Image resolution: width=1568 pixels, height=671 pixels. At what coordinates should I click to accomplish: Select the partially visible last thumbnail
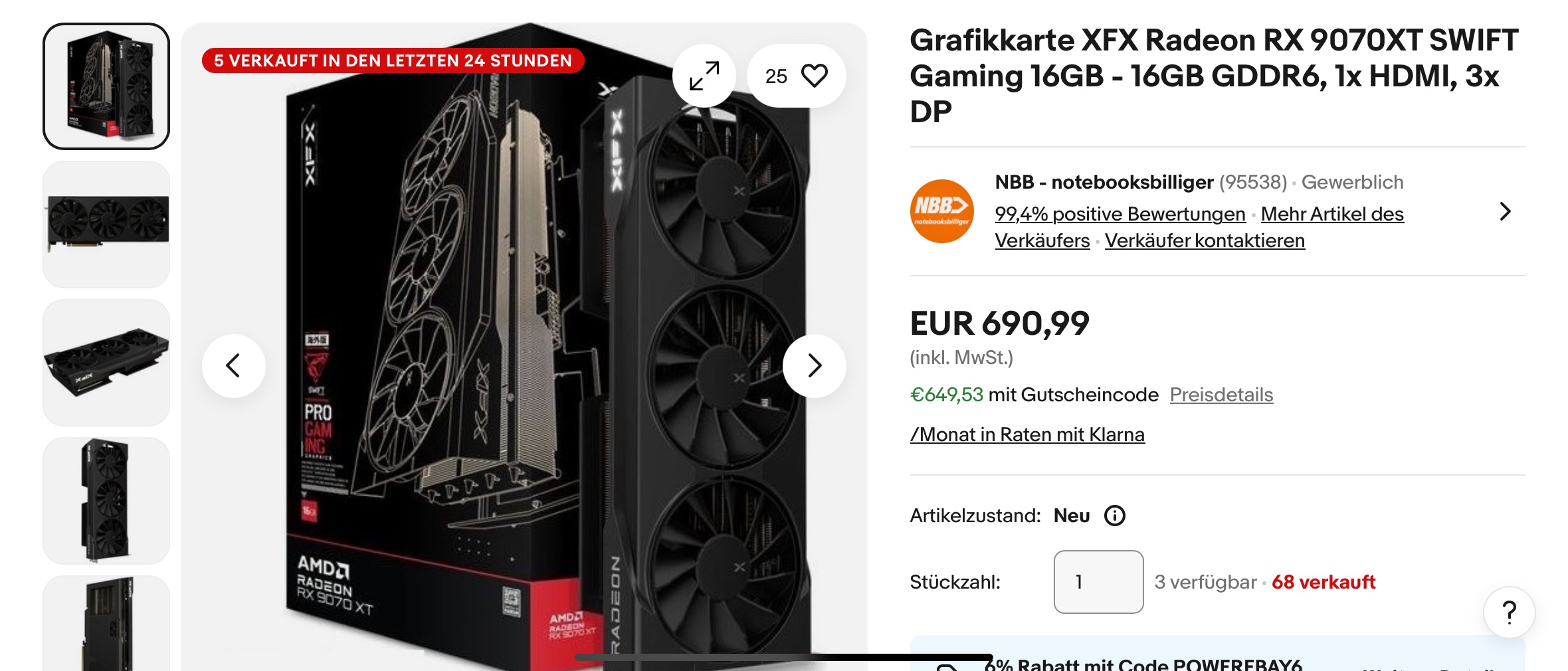[x=106, y=624]
